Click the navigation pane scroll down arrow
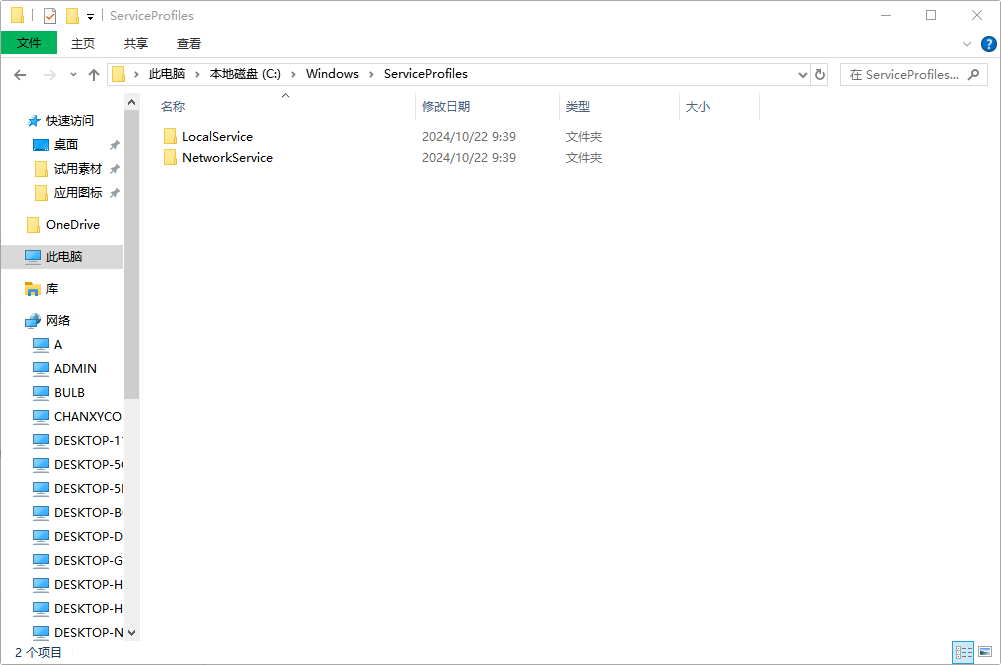The width and height of the screenshot is (1001, 665). (x=132, y=632)
